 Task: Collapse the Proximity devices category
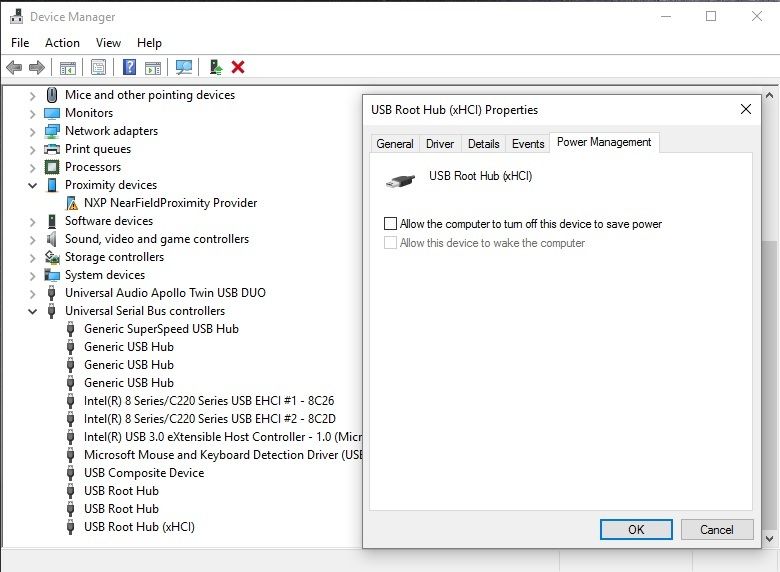[33, 185]
